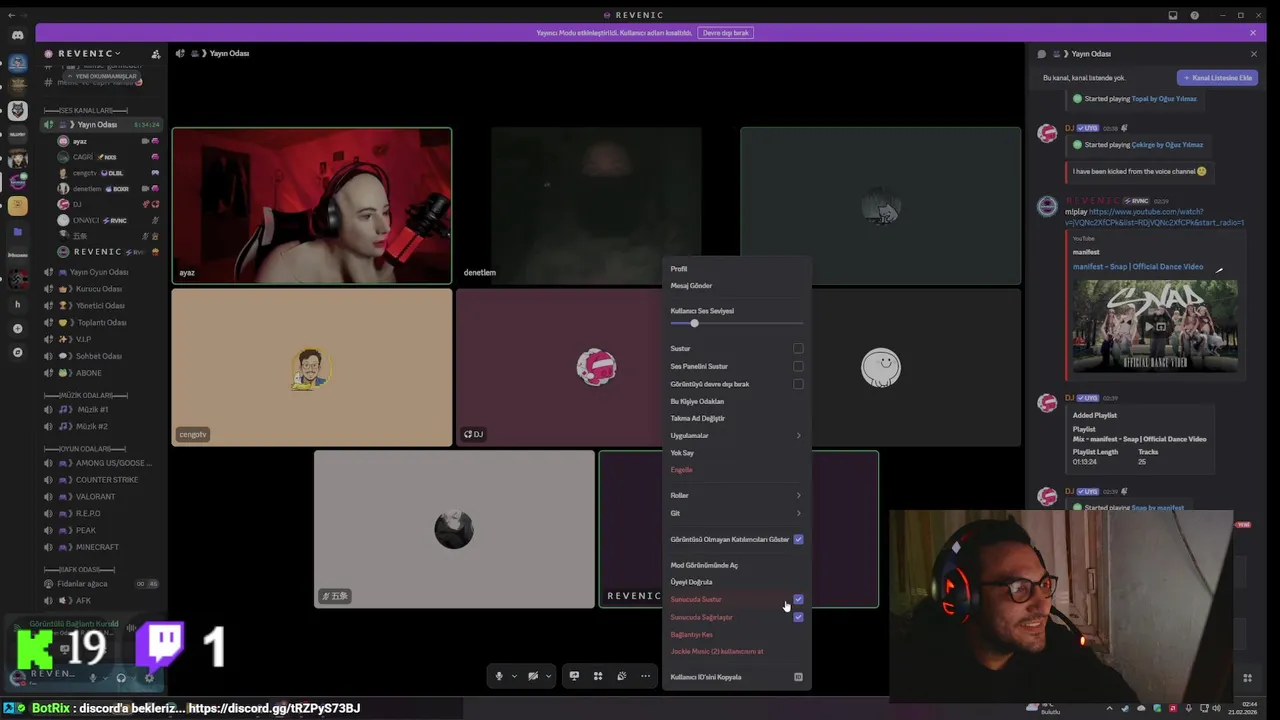Click Kullanıcı ID'sini Kopyala
The width and height of the screenshot is (1280, 720).
(x=736, y=677)
